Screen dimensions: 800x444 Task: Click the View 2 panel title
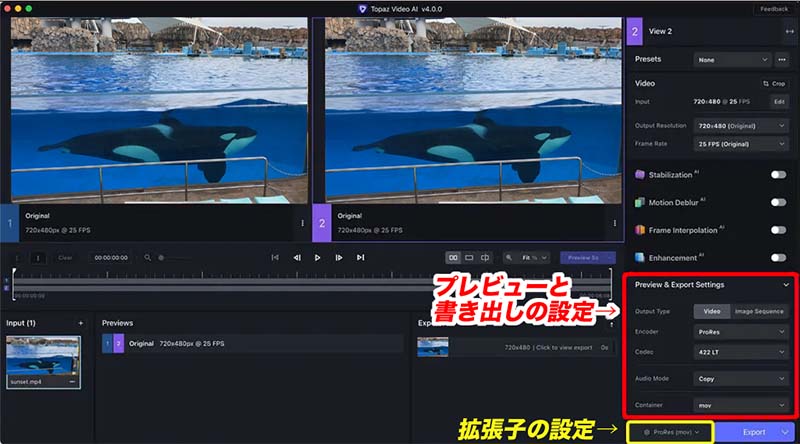[660, 31]
